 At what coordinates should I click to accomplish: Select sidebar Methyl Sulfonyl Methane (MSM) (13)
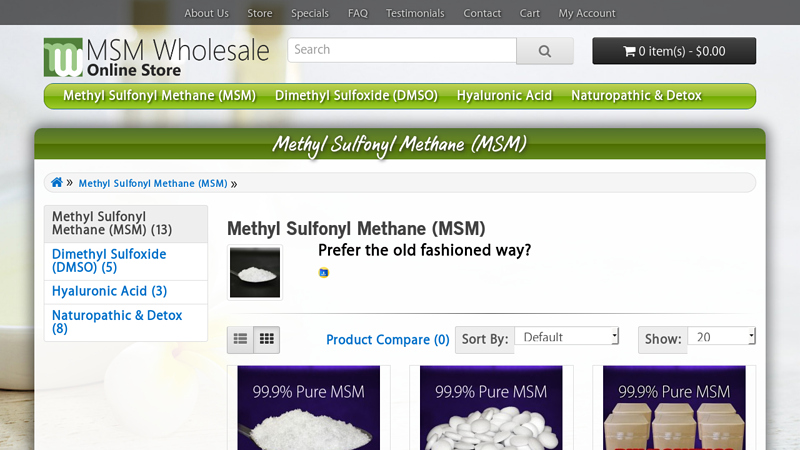(x=126, y=223)
